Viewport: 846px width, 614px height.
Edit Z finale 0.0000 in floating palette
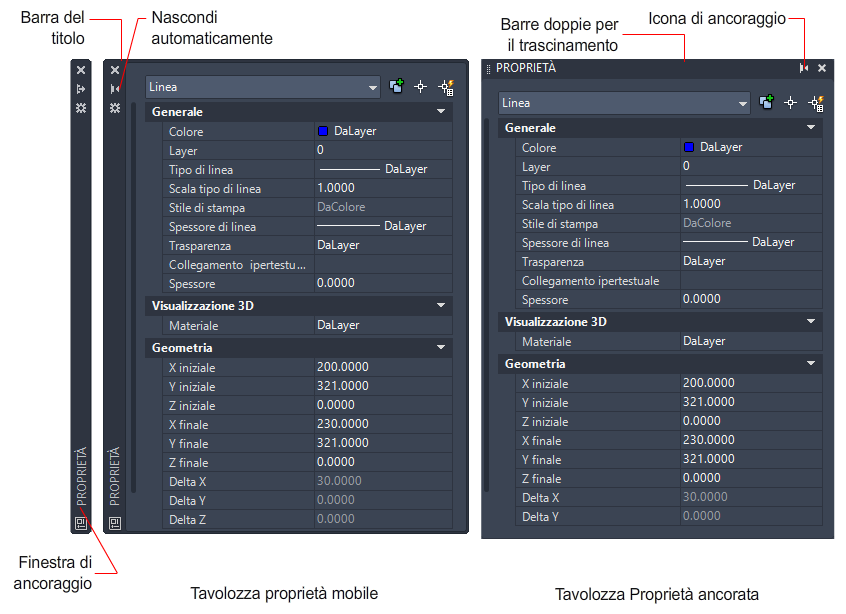(x=383, y=462)
